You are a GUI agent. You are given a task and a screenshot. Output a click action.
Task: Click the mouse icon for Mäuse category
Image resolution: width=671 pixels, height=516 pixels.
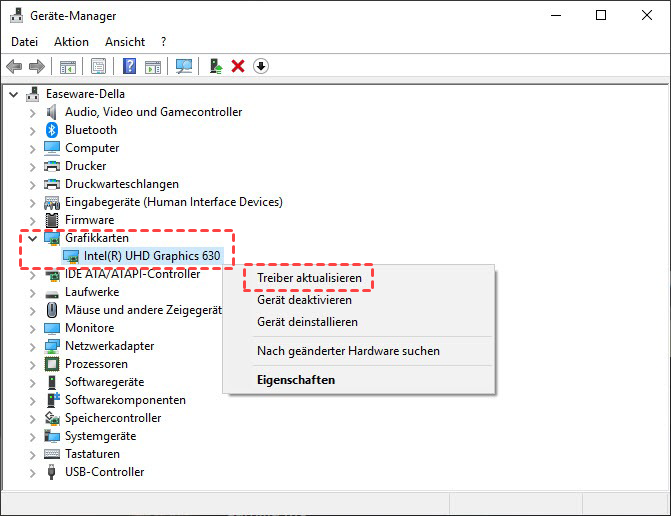[x=52, y=310]
